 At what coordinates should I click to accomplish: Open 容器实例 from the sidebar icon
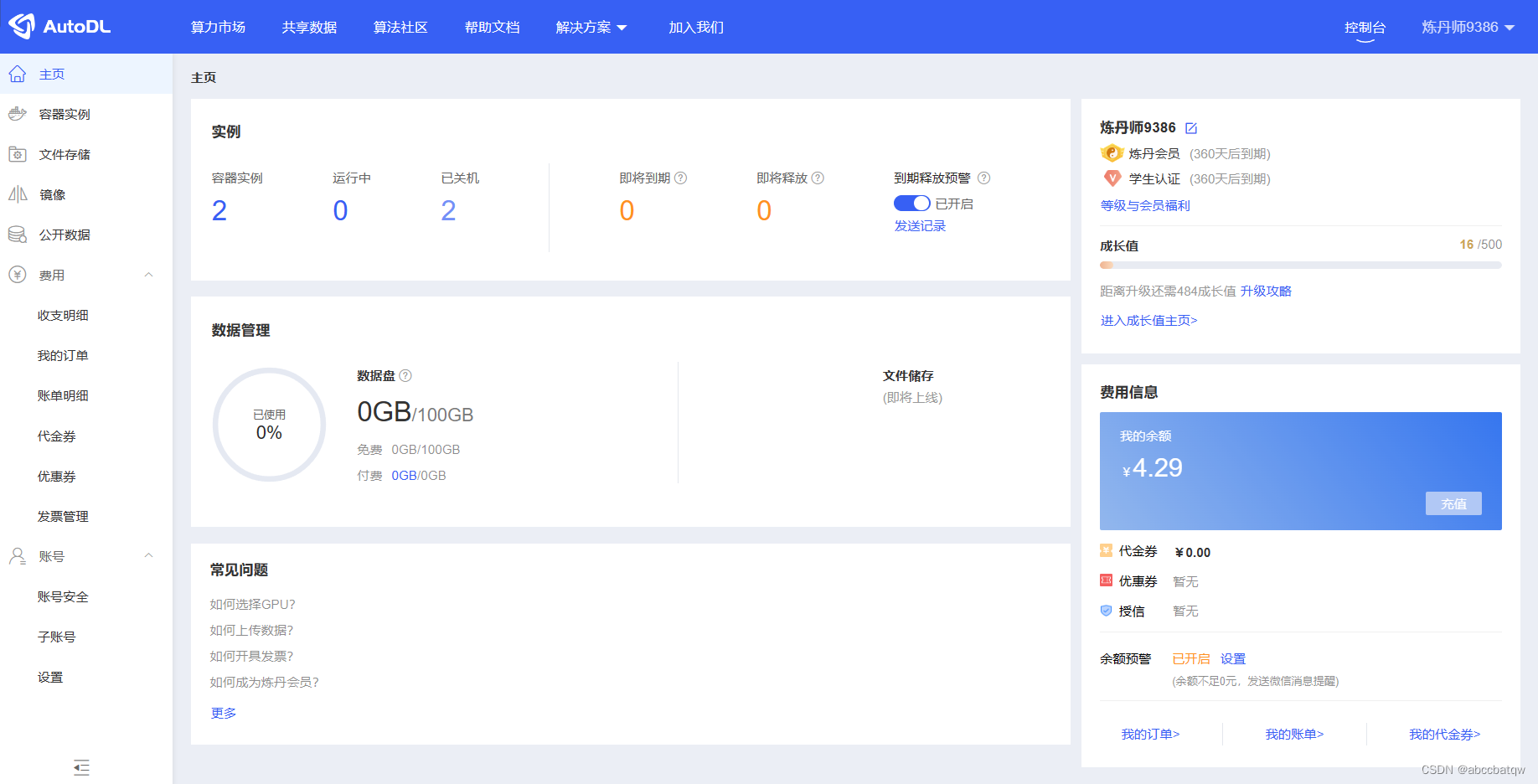[x=18, y=114]
